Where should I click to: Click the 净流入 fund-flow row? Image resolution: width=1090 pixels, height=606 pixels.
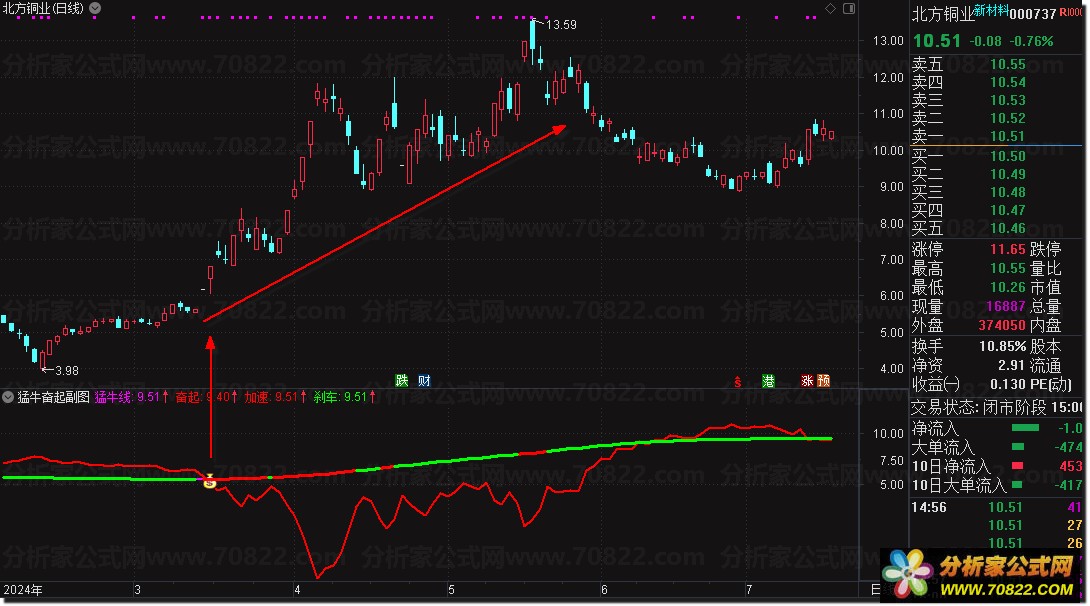click(x=997, y=429)
